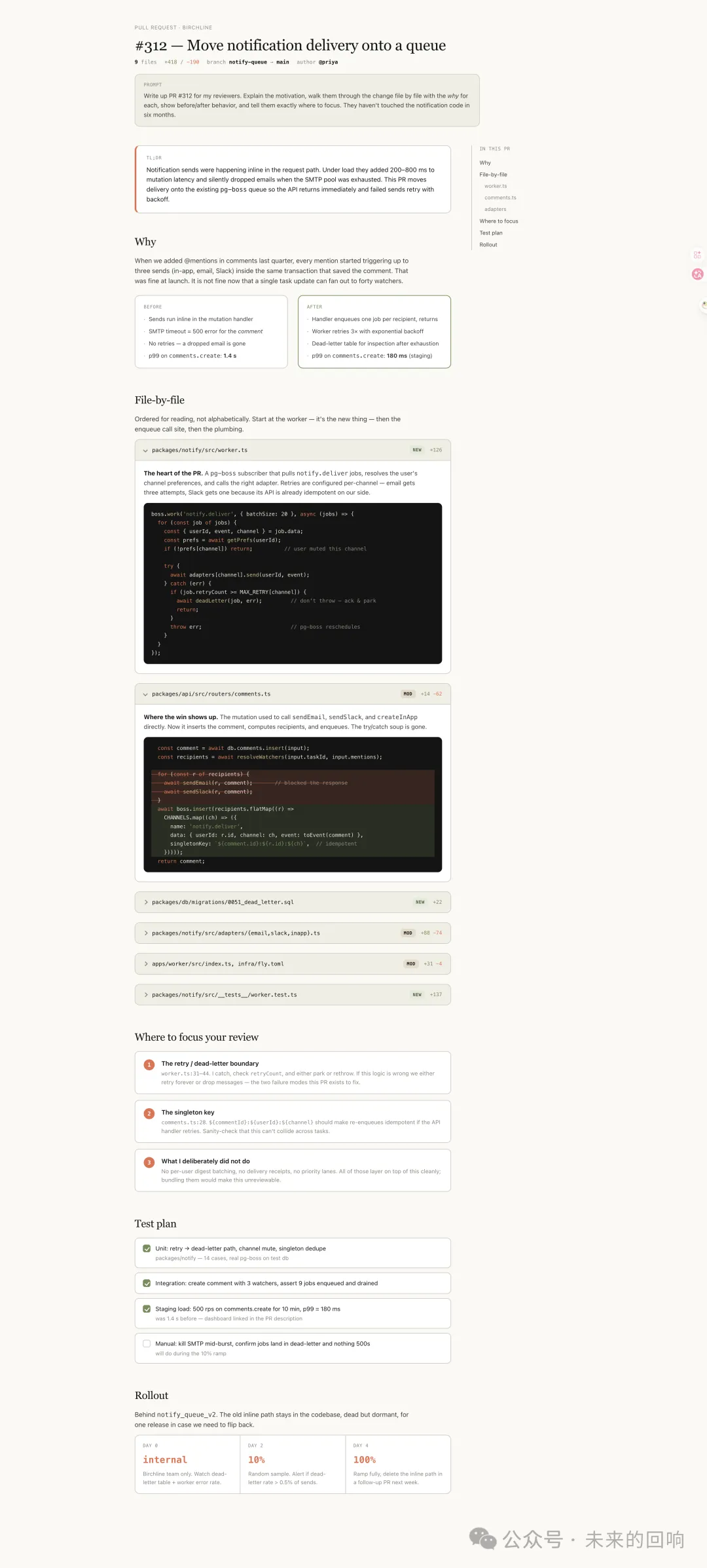Jump to Rollout in the sidebar outline

tap(488, 245)
